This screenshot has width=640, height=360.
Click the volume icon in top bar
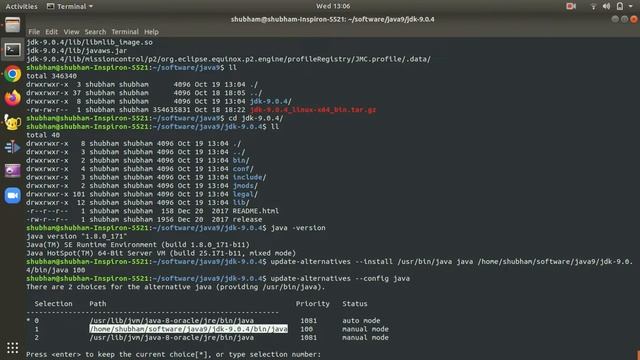[x=606, y=6]
